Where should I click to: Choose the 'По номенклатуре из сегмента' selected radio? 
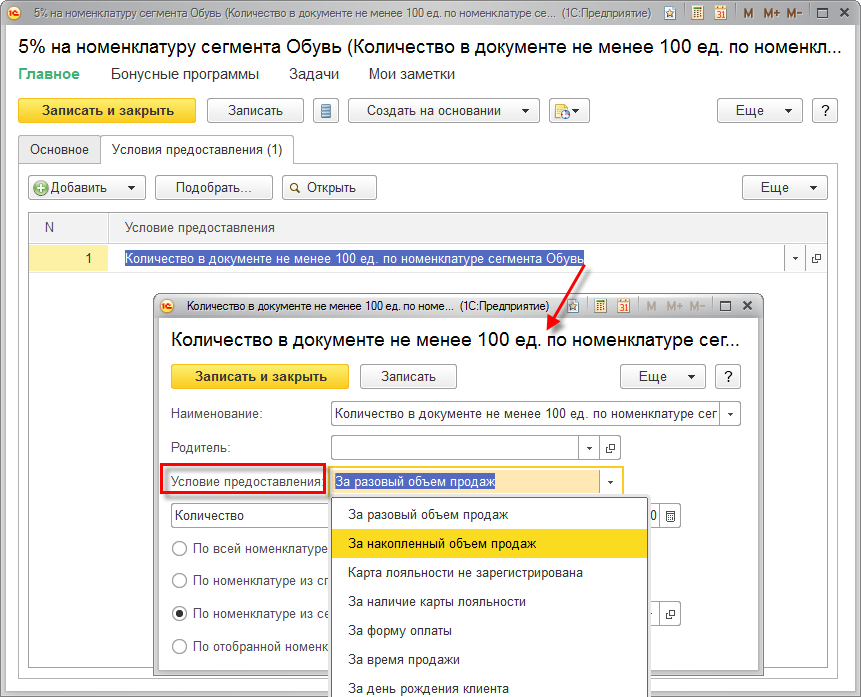[x=180, y=613]
